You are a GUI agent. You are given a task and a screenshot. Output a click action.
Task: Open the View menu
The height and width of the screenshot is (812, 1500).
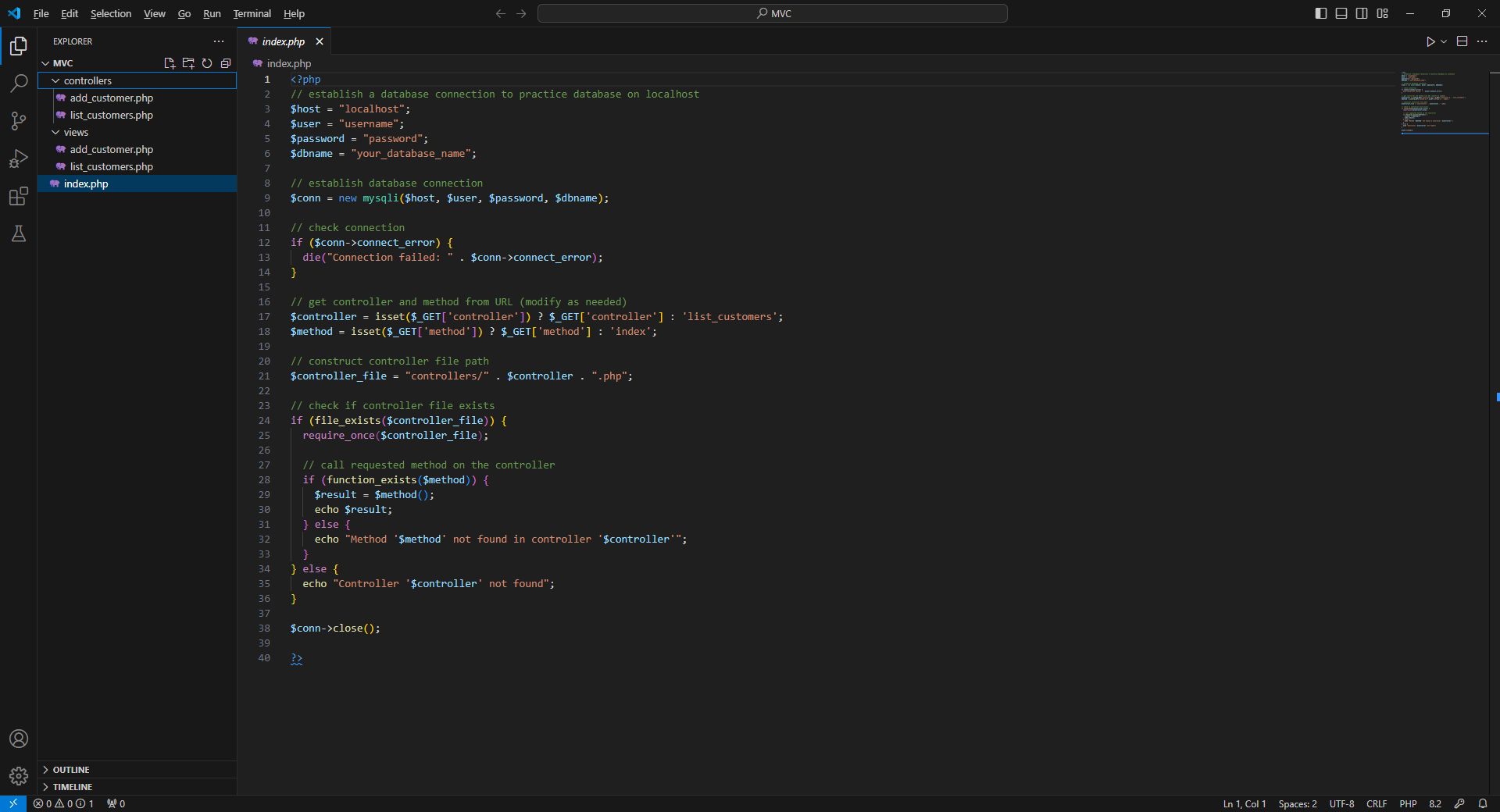pos(155,13)
